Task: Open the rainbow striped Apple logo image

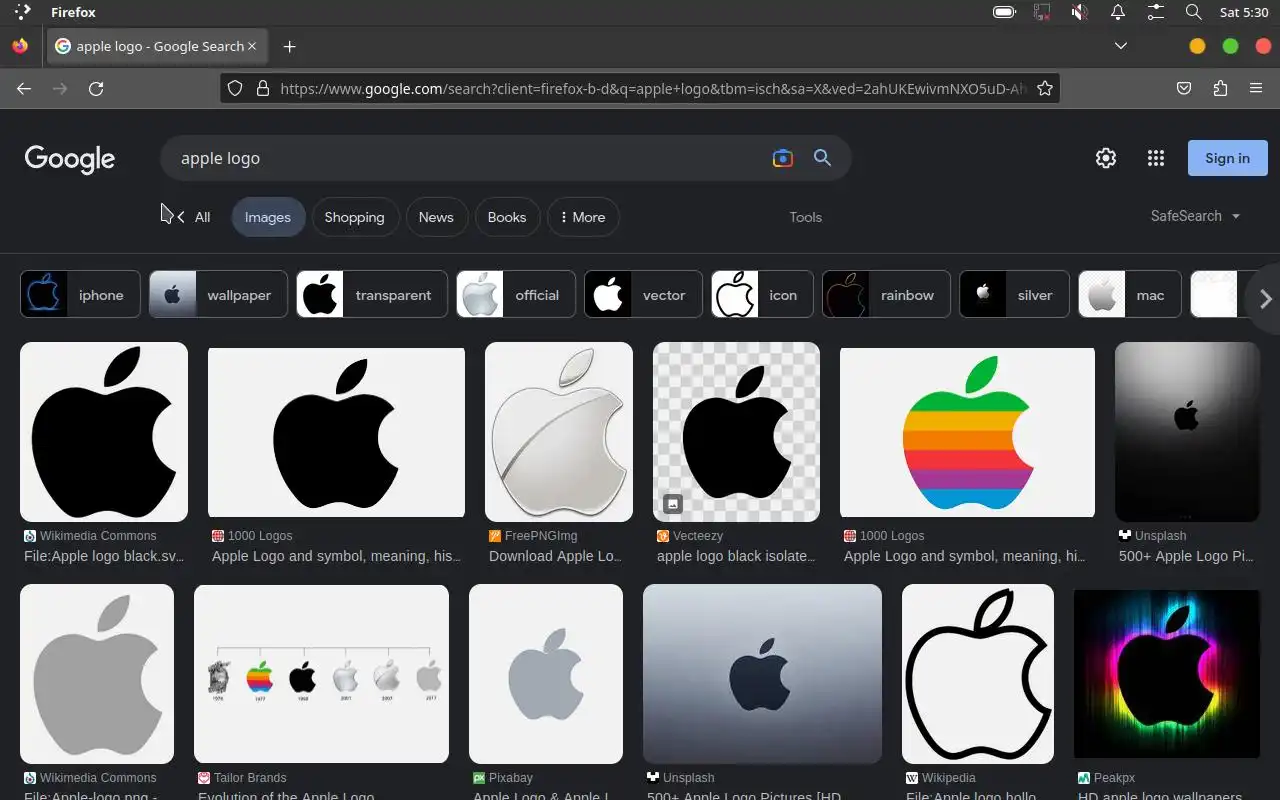Action: click(967, 432)
